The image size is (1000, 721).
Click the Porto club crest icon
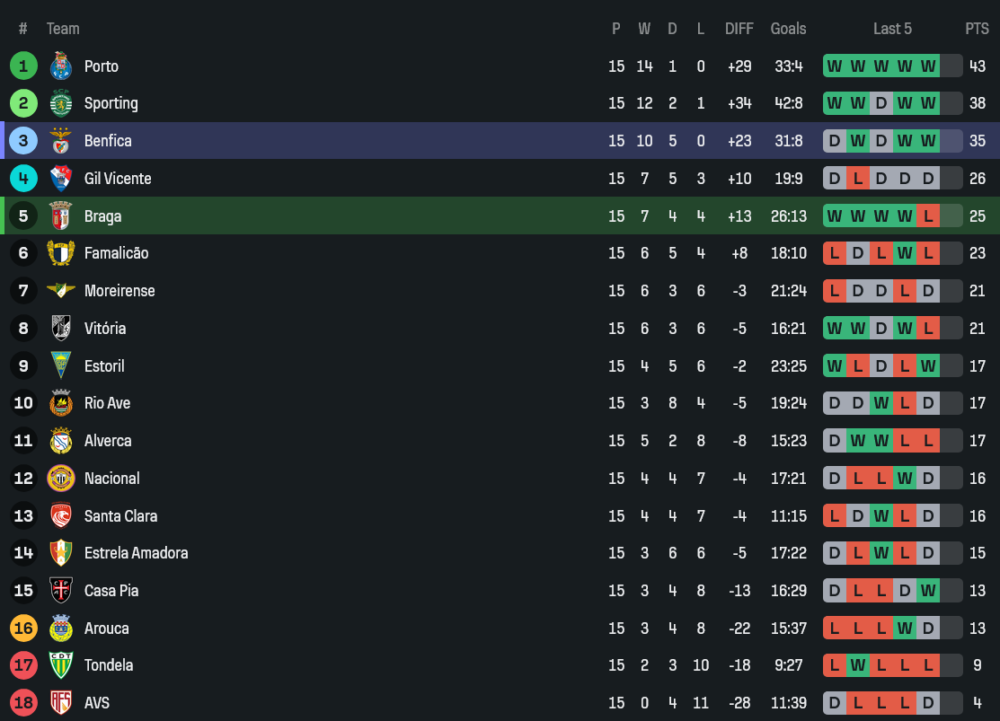point(61,66)
